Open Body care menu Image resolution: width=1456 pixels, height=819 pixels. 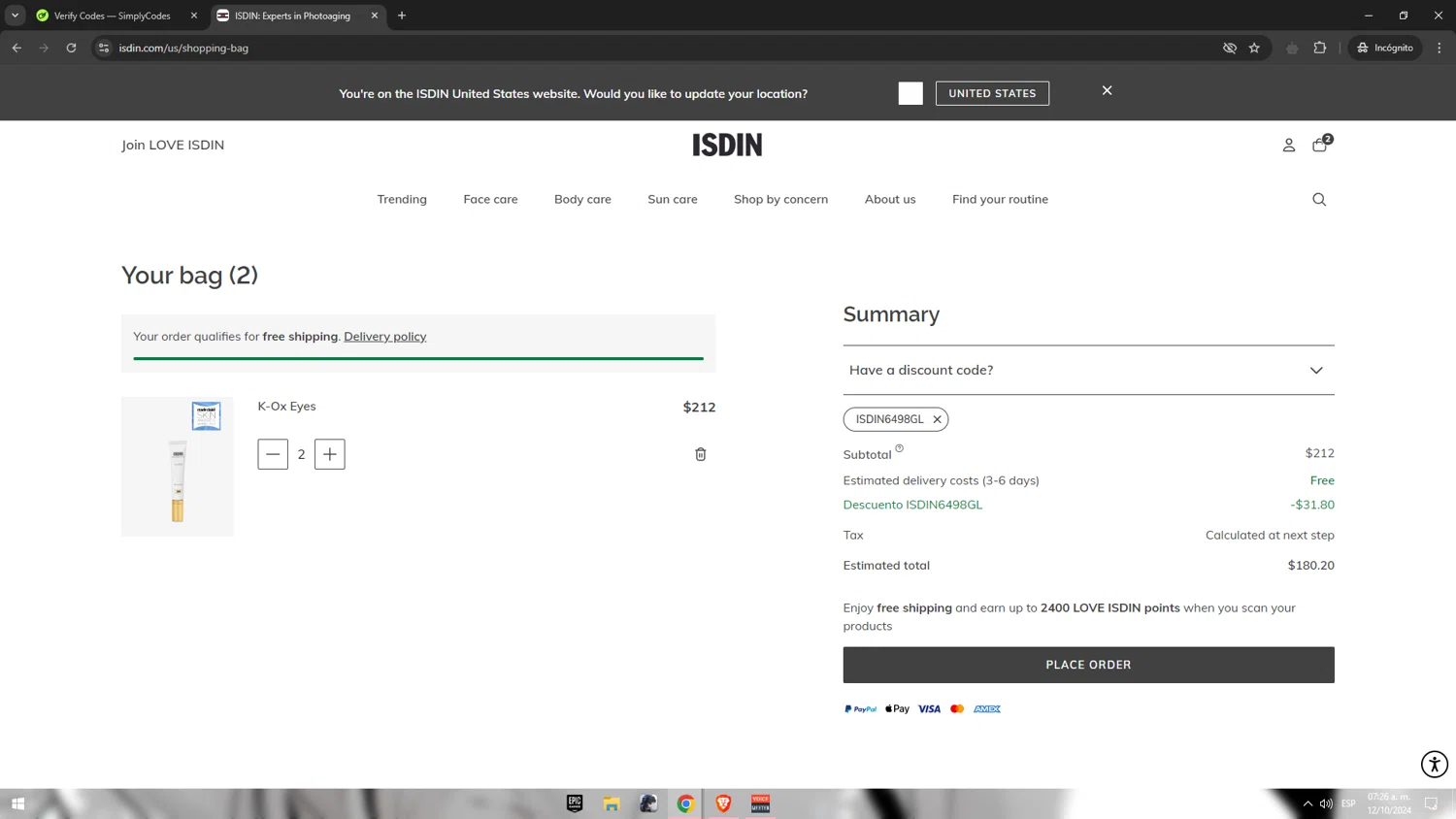pyautogui.click(x=582, y=199)
